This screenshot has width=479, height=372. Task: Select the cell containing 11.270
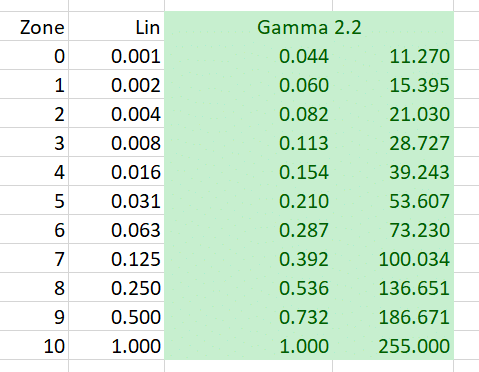pyautogui.click(x=393, y=55)
